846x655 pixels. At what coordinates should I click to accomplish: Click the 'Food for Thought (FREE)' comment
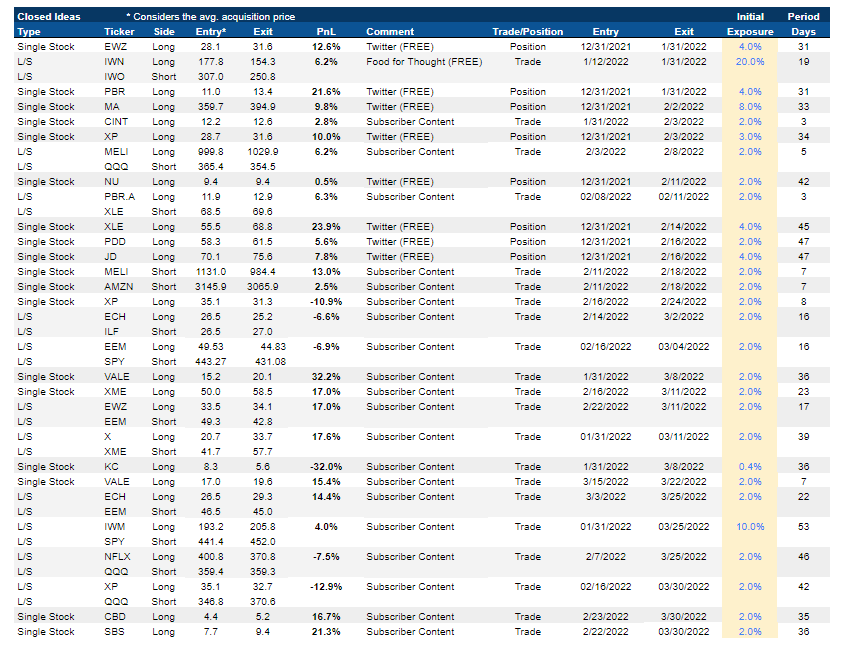pos(424,62)
